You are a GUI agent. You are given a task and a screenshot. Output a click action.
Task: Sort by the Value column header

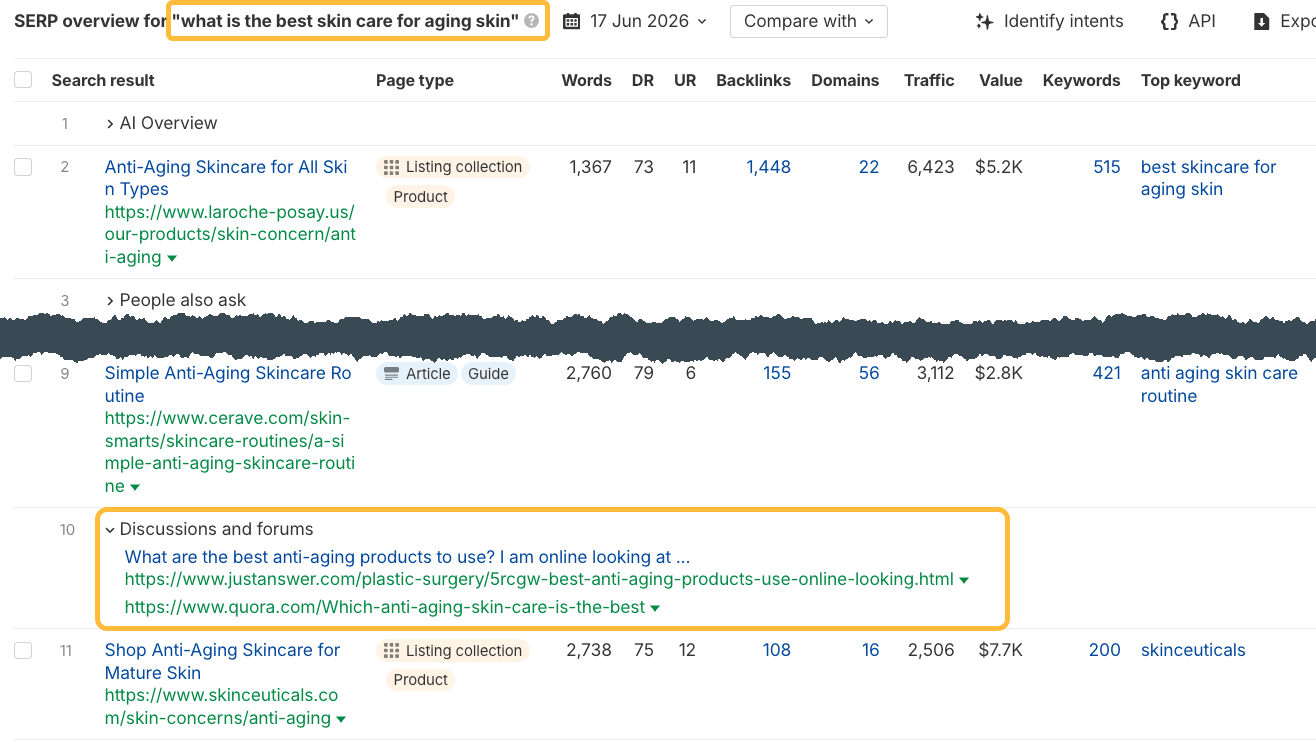[x=1001, y=81]
